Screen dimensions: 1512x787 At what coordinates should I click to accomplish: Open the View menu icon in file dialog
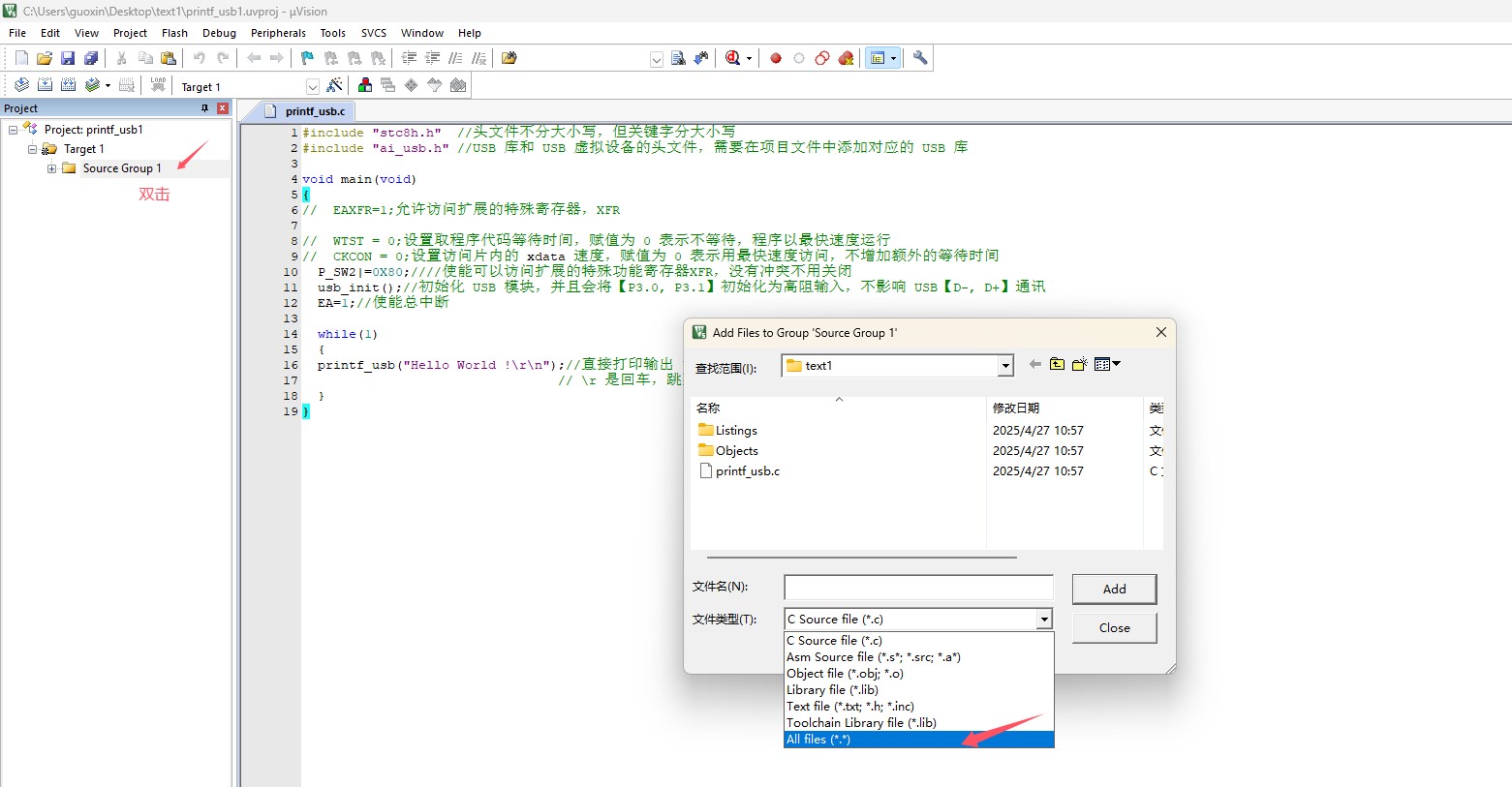point(1107,364)
